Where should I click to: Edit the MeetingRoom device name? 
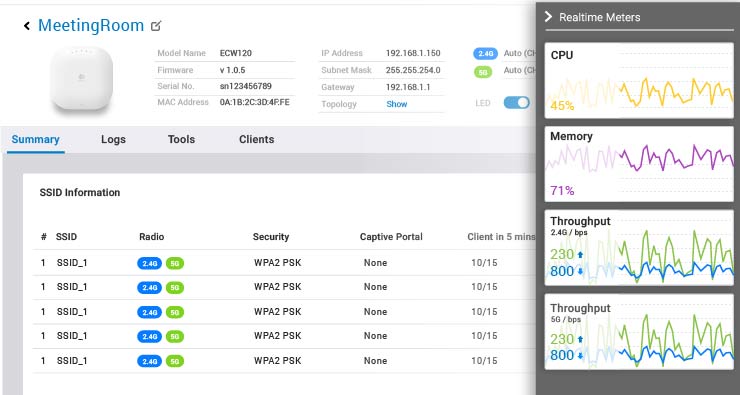click(156, 25)
